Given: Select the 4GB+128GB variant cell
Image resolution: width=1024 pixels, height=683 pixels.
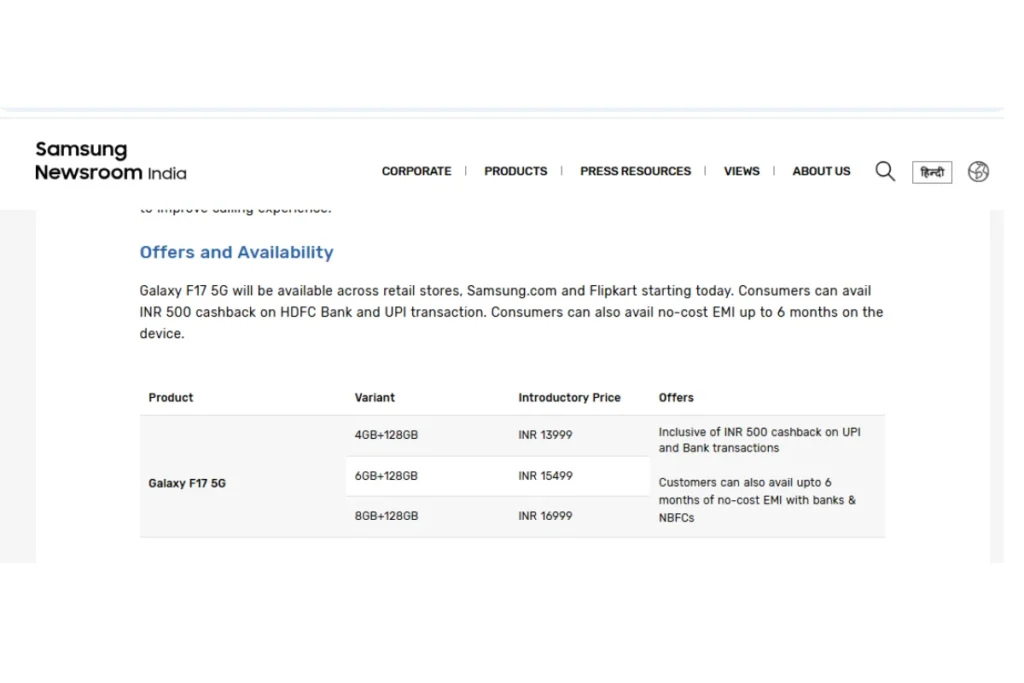Looking at the screenshot, I should tap(386, 435).
